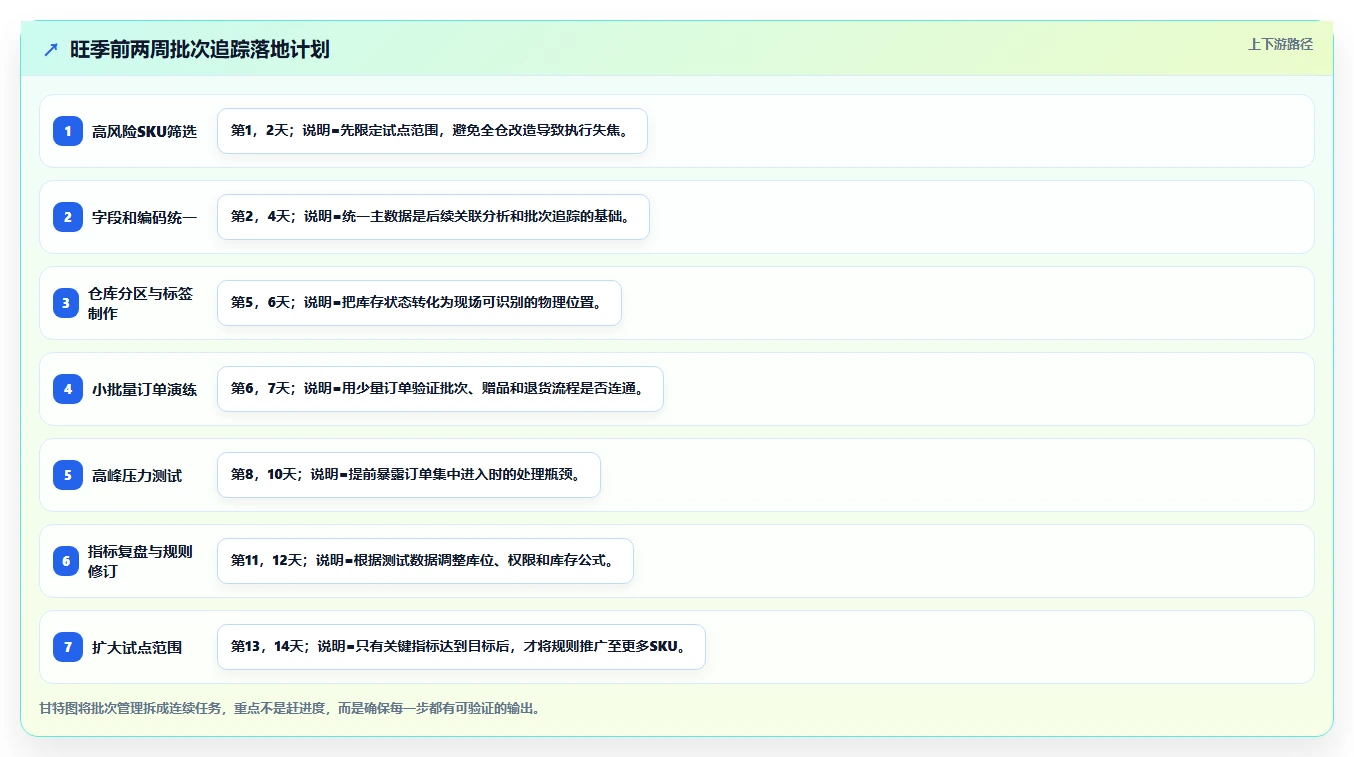The width and height of the screenshot is (1354, 757).
Task: Click the arrow icon beside the plan title
Action: point(51,49)
